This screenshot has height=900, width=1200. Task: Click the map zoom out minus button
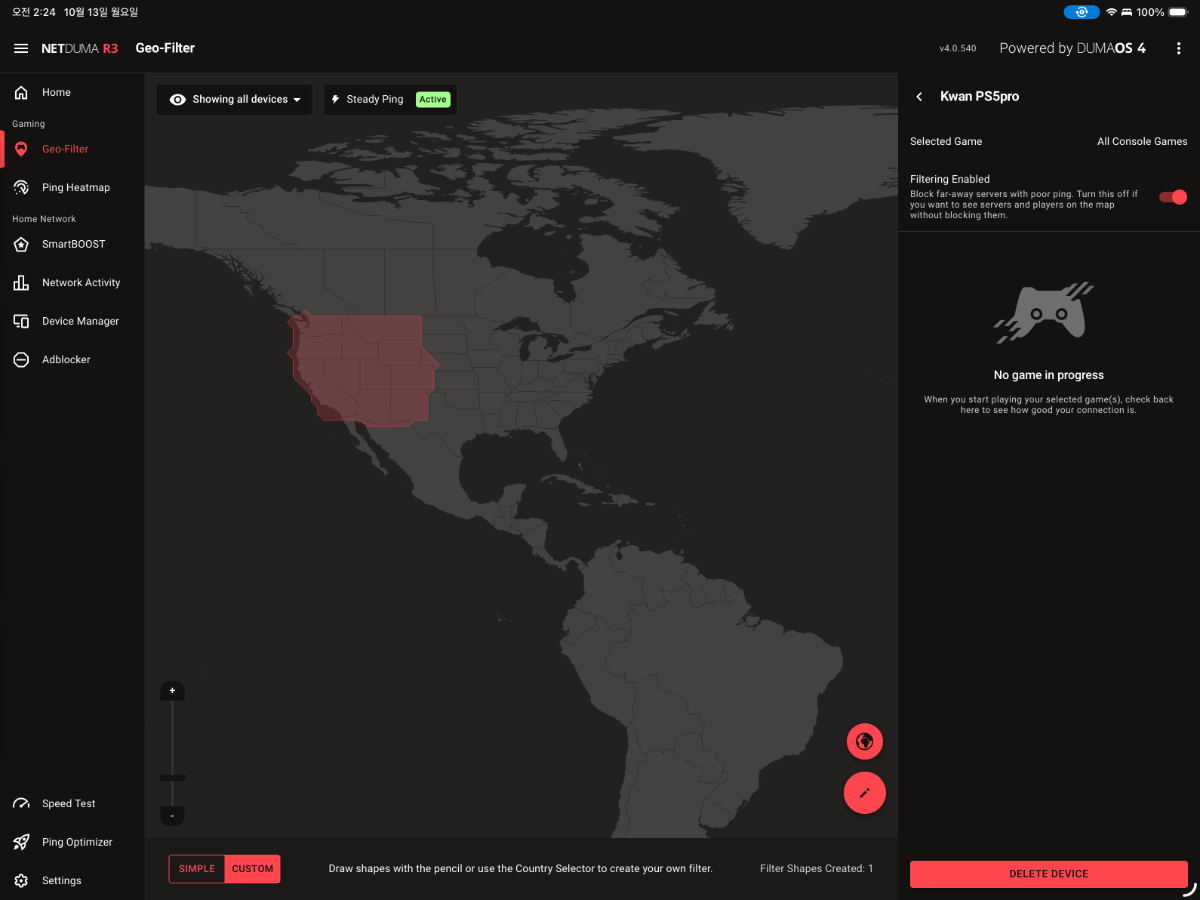(x=172, y=816)
